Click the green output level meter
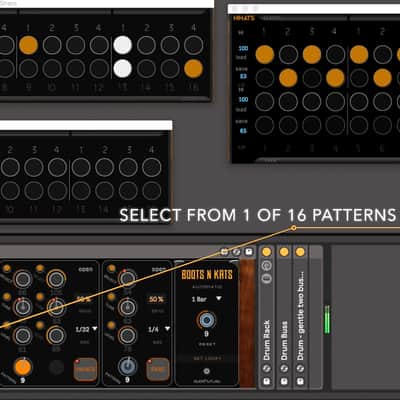This screenshot has width=400, height=400. [327, 319]
